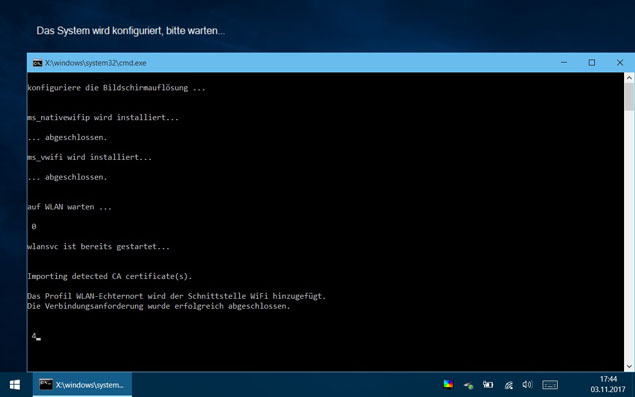Viewport: 635px width, 397px height.
Task: Click the speaker volume tray icon
Action: pos(527,384)
